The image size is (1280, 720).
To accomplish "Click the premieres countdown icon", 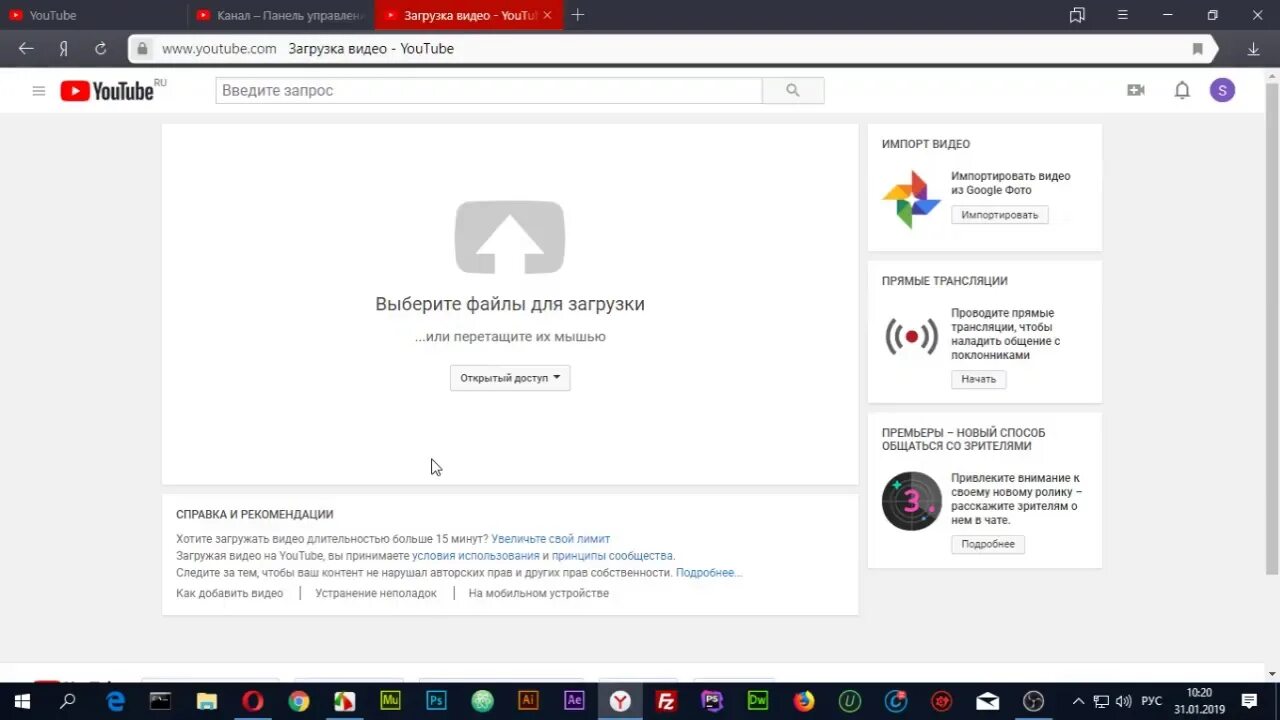I will (912, 500).
